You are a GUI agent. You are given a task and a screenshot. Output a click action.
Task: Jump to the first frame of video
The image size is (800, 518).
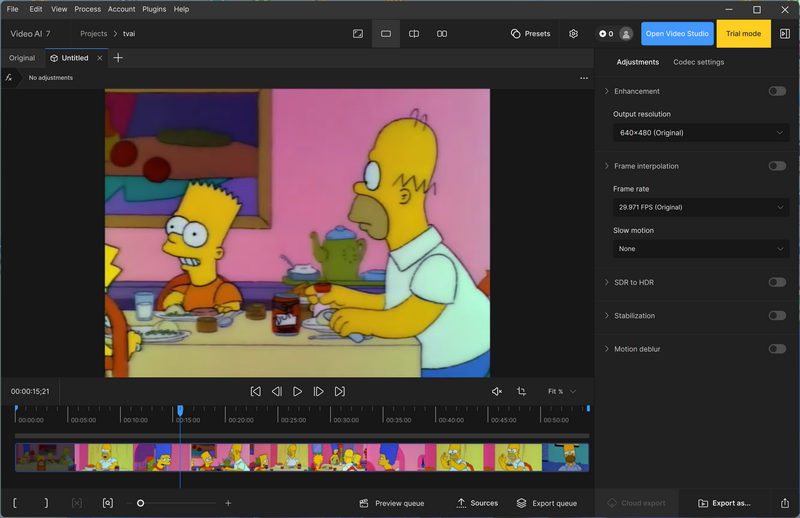coord(255,392)
